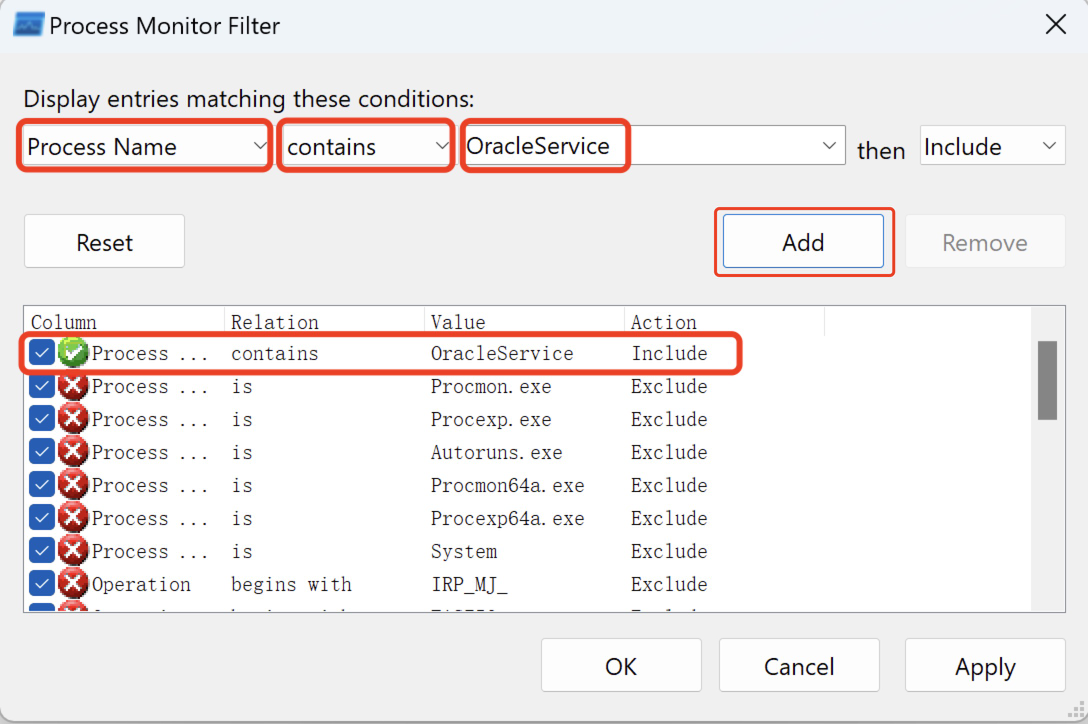The height and width of the screenshot is (724, 1088).
Task: Click red exclude icon on System row
Action: [73, 551]
